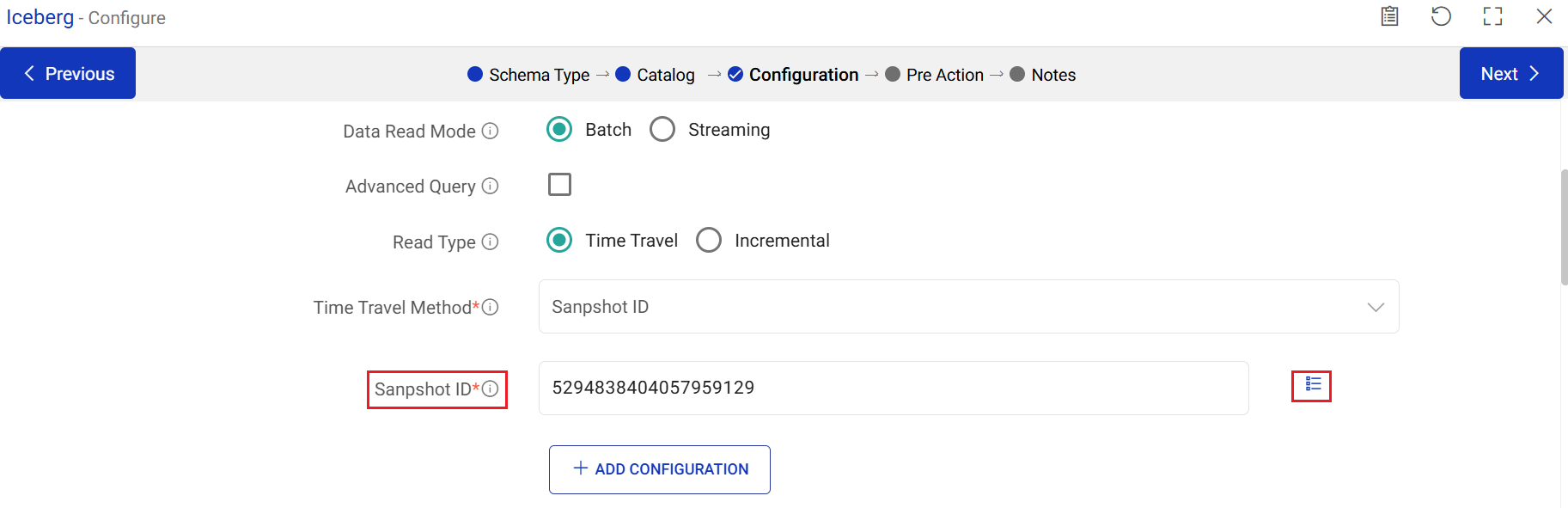The width and height of the screenshot is (1568, 508).
Task: Choose Incremental read type
Action: pyautogui.click(x=709, y=241)
